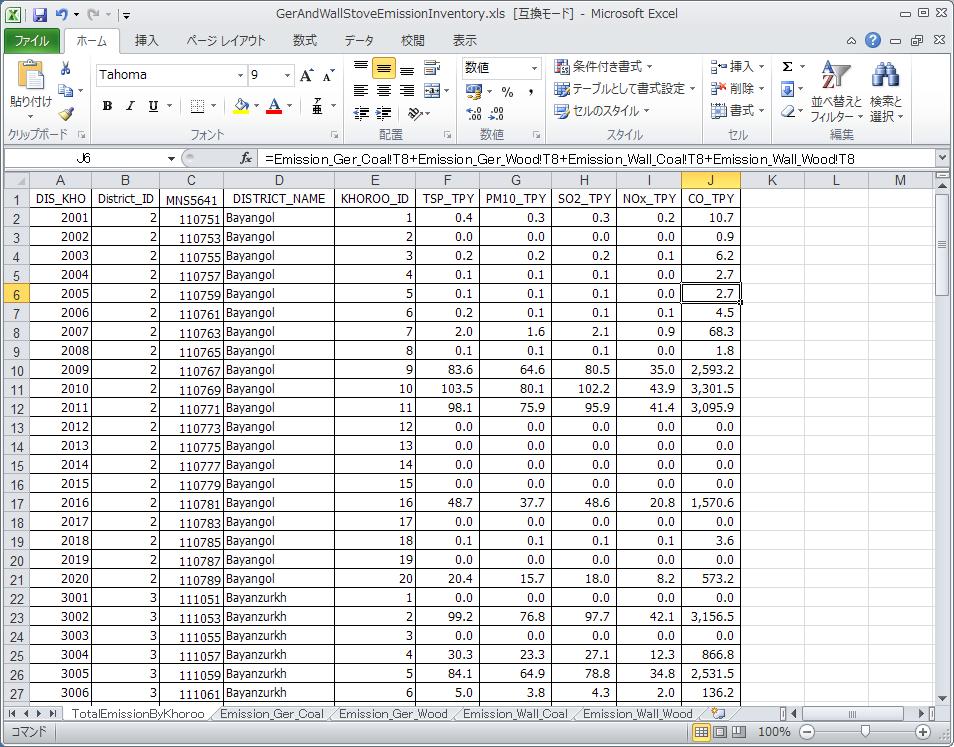The height and width of the screenshot is (747, 954).
Task: Increase font size with the large A icon
Action: pyautogui.click(x=306, y=75)
